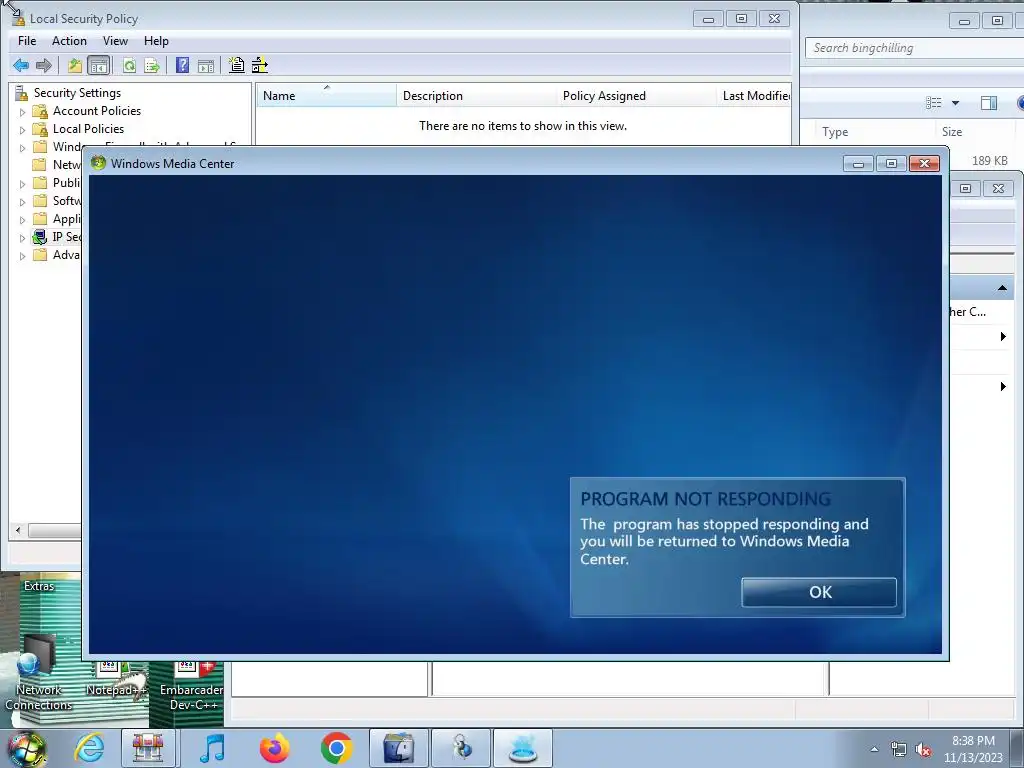The width and height of the screenshot is (1024, 768).
Task: Switch to the Windows Media Center taskbar button
Action: [523, 748]
